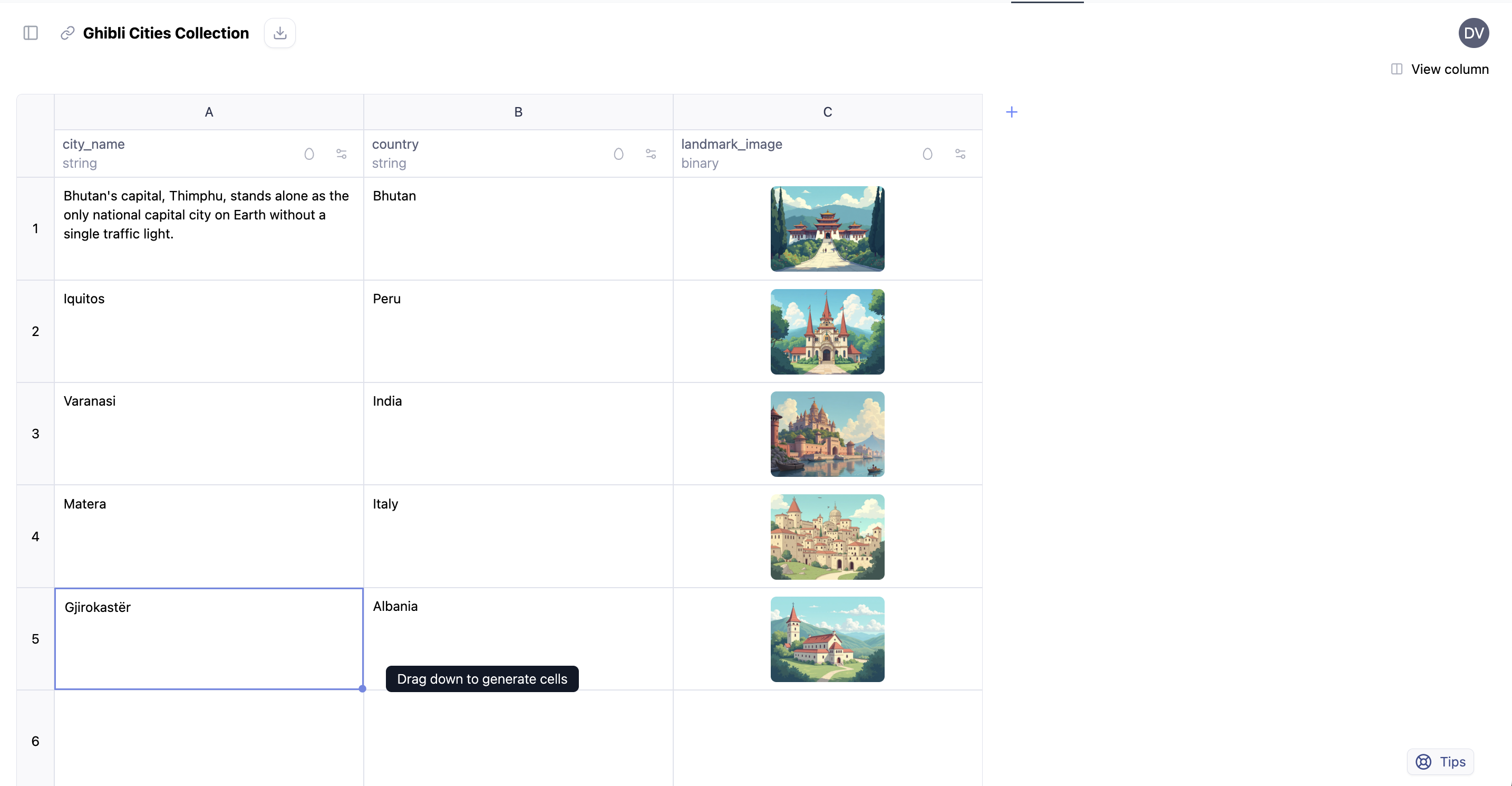Open the Tips help button
Screen dimensions: 1512x786
tap(1440, 762)
